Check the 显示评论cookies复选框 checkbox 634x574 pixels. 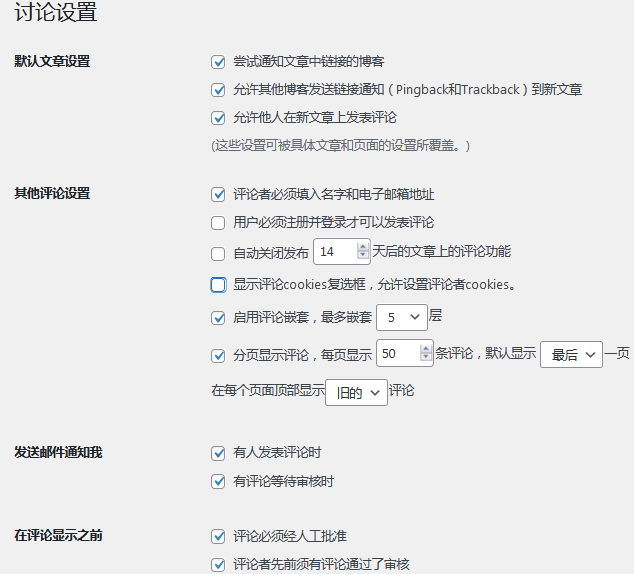[x=218, y=285]
